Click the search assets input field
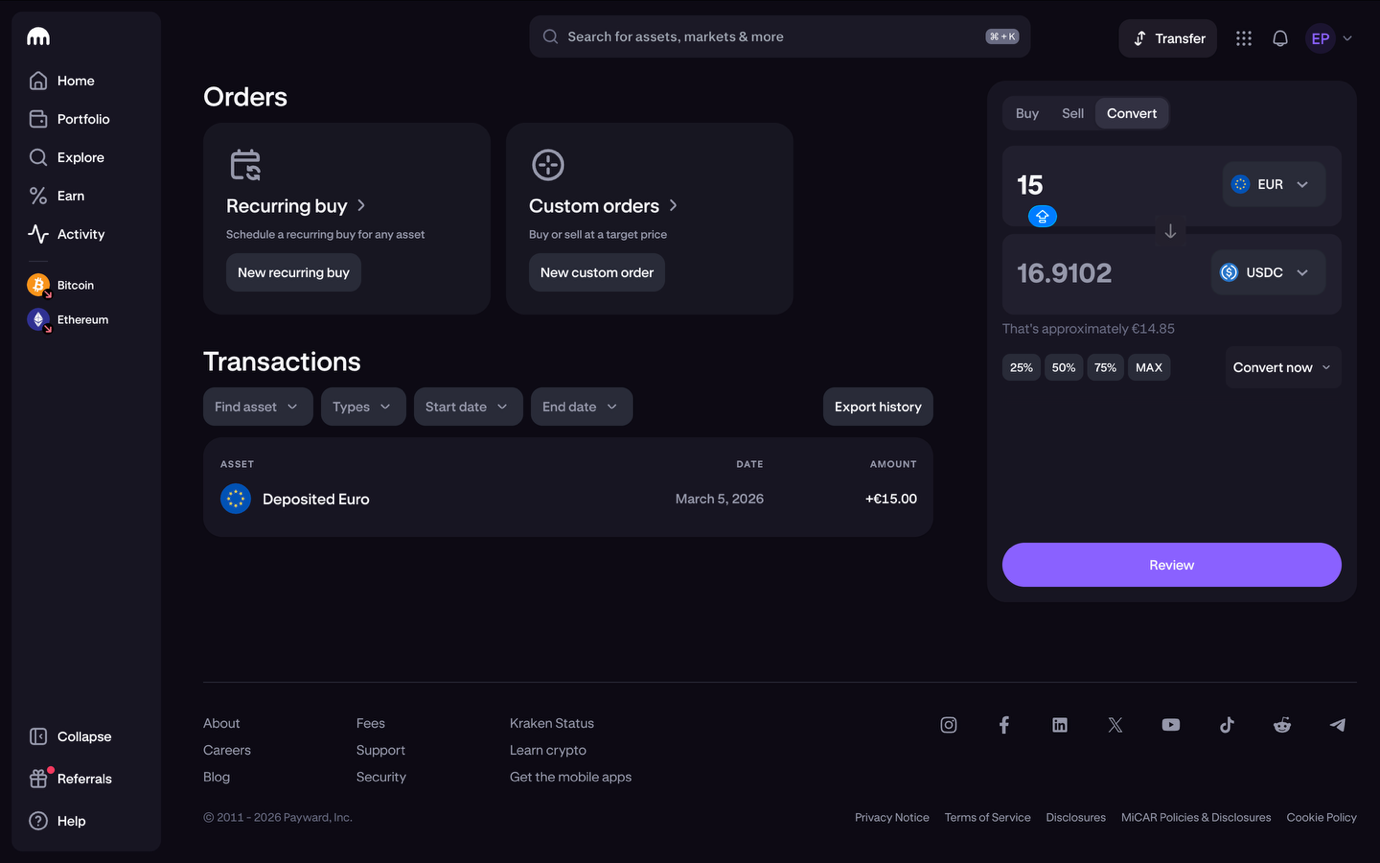Screen dimensions: 1380x863 780,37
